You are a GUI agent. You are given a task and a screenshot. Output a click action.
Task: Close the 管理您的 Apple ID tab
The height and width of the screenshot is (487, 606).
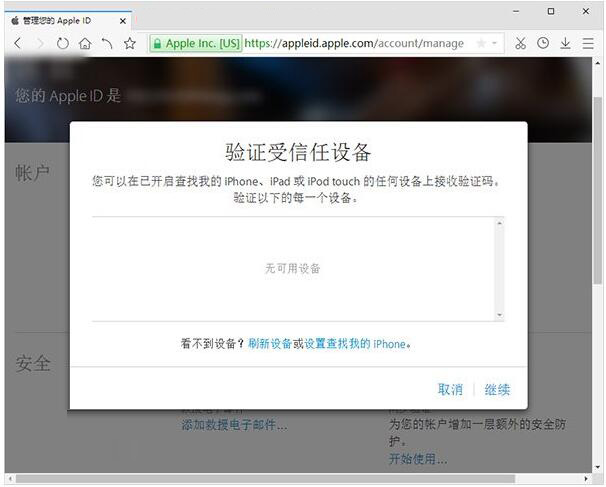123,21
